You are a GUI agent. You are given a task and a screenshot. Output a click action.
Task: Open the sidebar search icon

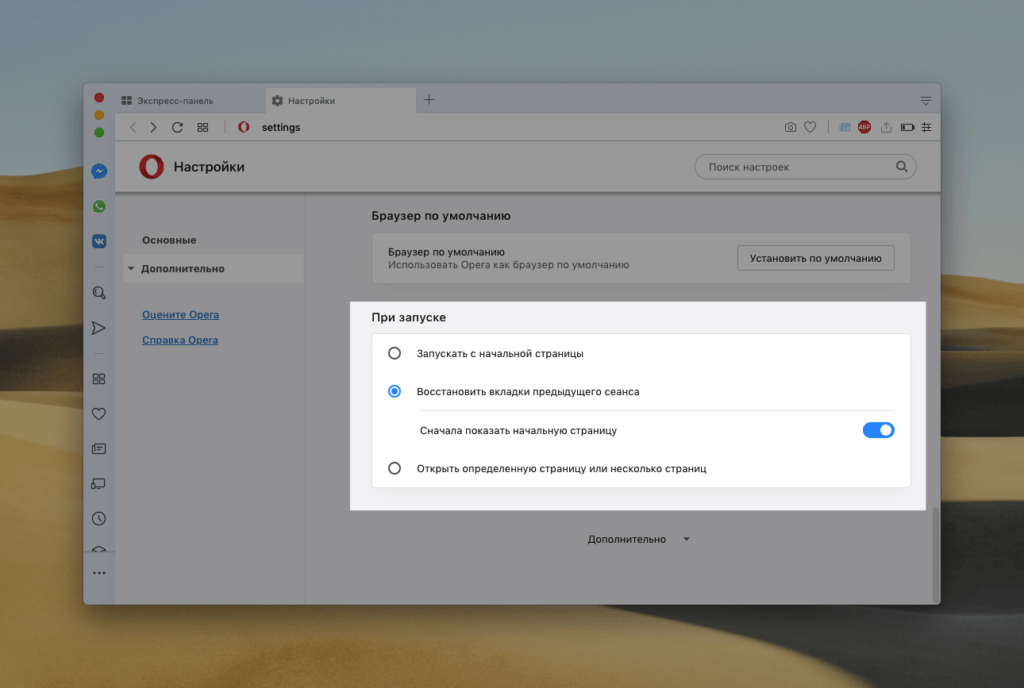[x=99, y=292]
